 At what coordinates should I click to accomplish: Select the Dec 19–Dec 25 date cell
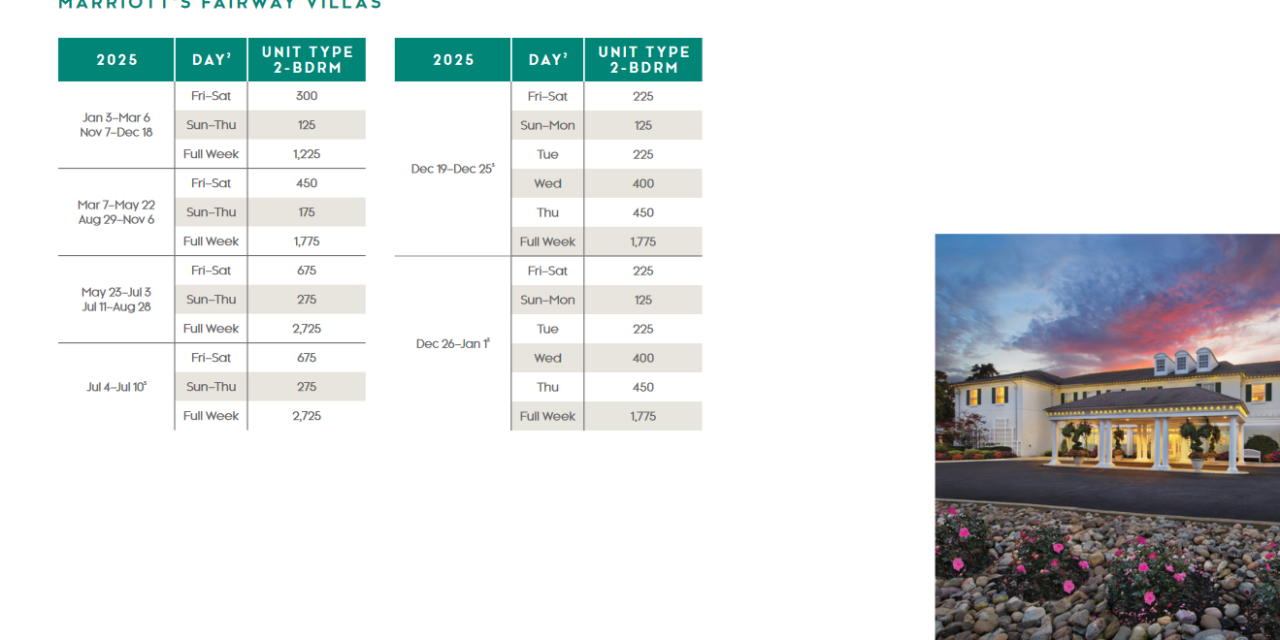[453, 169]
